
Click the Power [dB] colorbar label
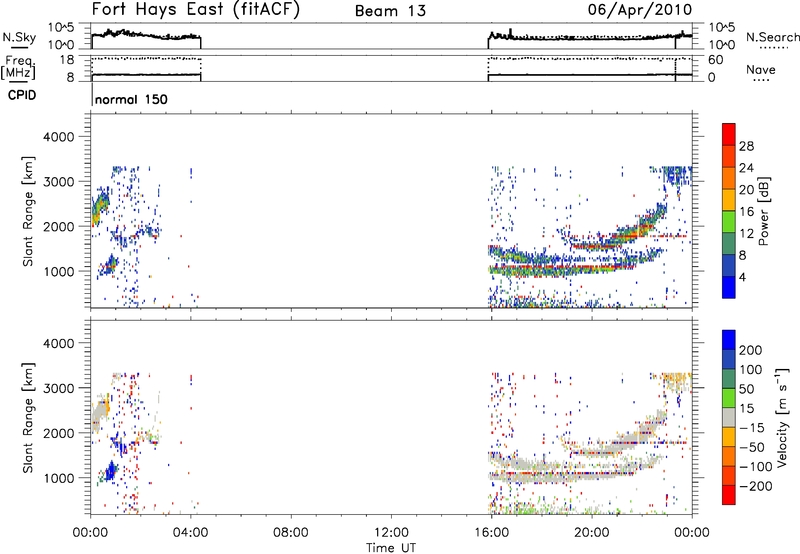coord(764,211)
